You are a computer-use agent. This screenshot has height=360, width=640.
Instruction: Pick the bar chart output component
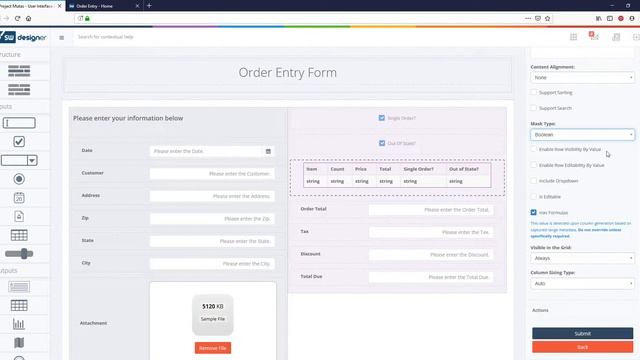(x=19, y=324)
